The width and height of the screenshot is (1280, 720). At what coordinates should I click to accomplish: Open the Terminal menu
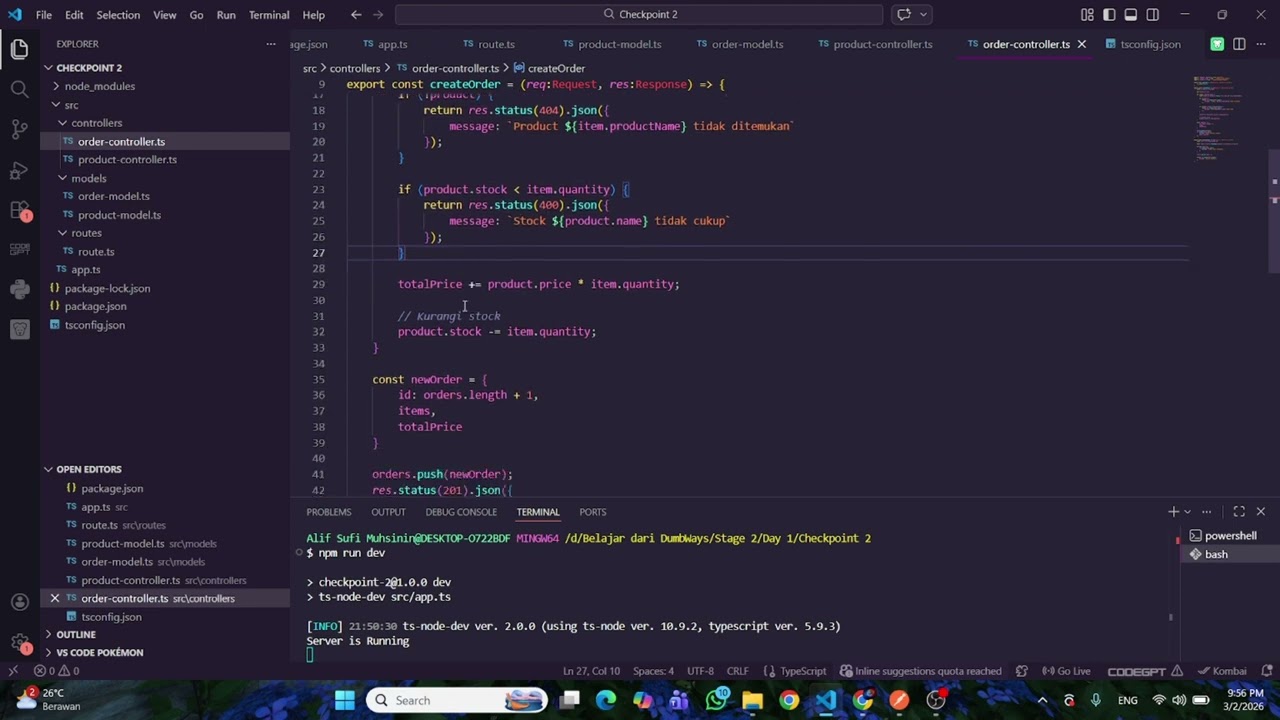pyautogui.click(x=269, y=15)
